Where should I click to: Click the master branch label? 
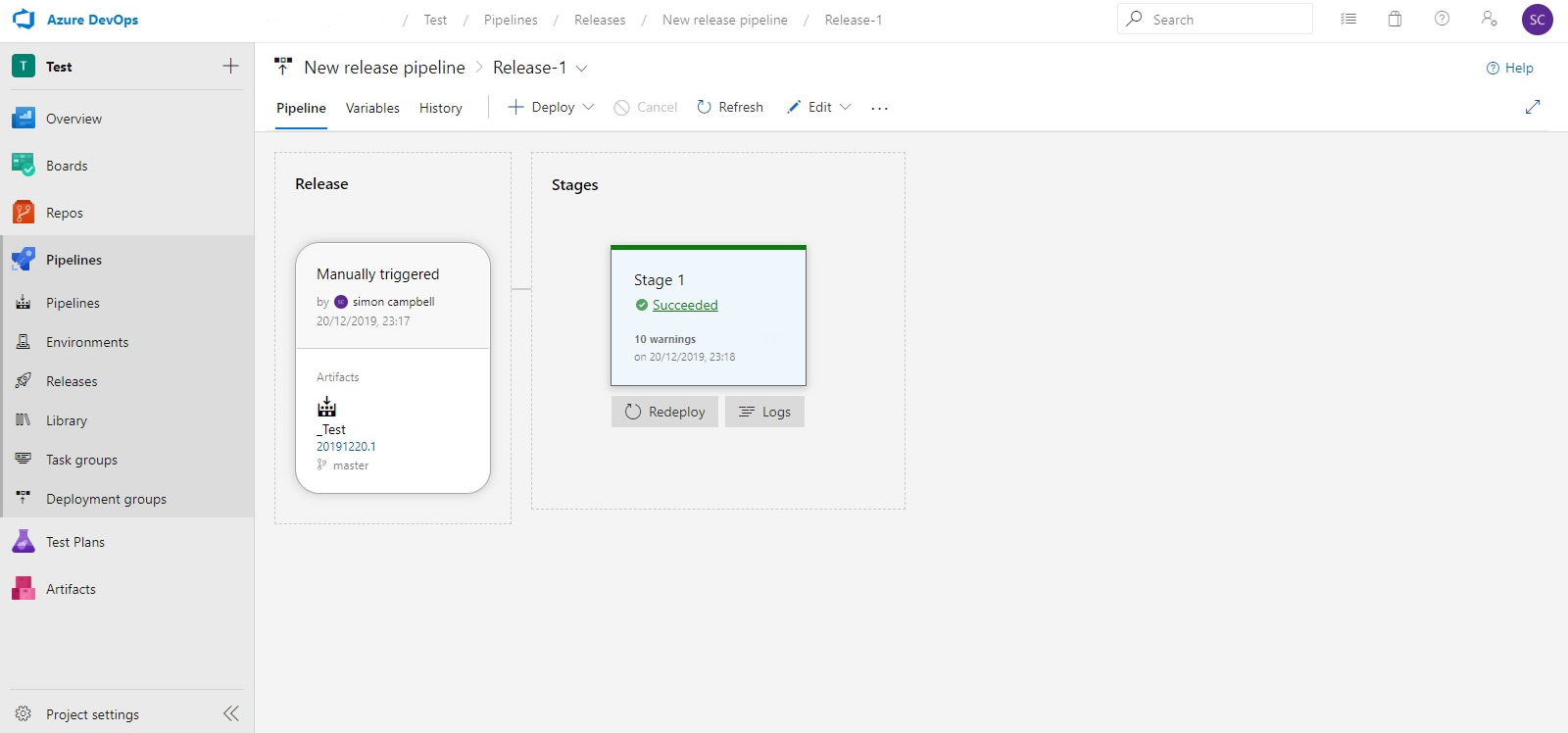tap(351, 465)
